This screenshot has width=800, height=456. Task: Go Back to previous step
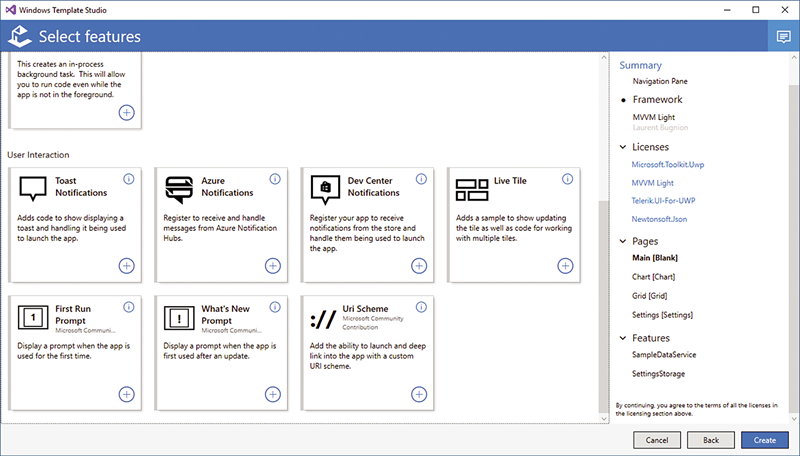(x=711, y=440)
